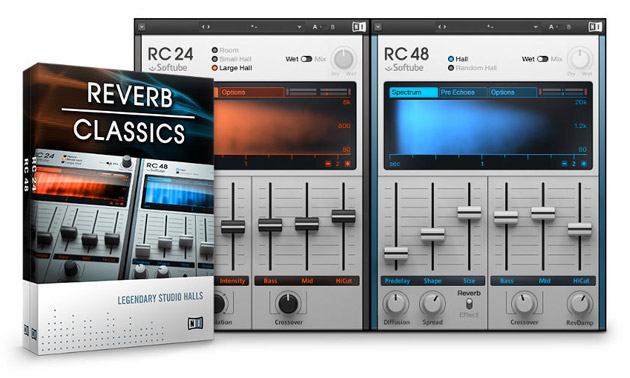Click the orange minus zoom button in RC 24

pyautogui.click(x=328, y=164)
